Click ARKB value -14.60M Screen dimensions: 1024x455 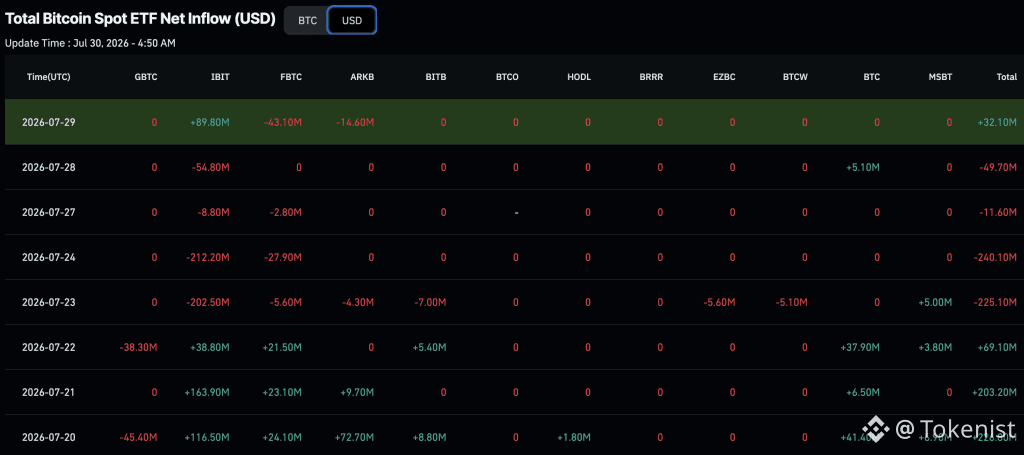357,122
